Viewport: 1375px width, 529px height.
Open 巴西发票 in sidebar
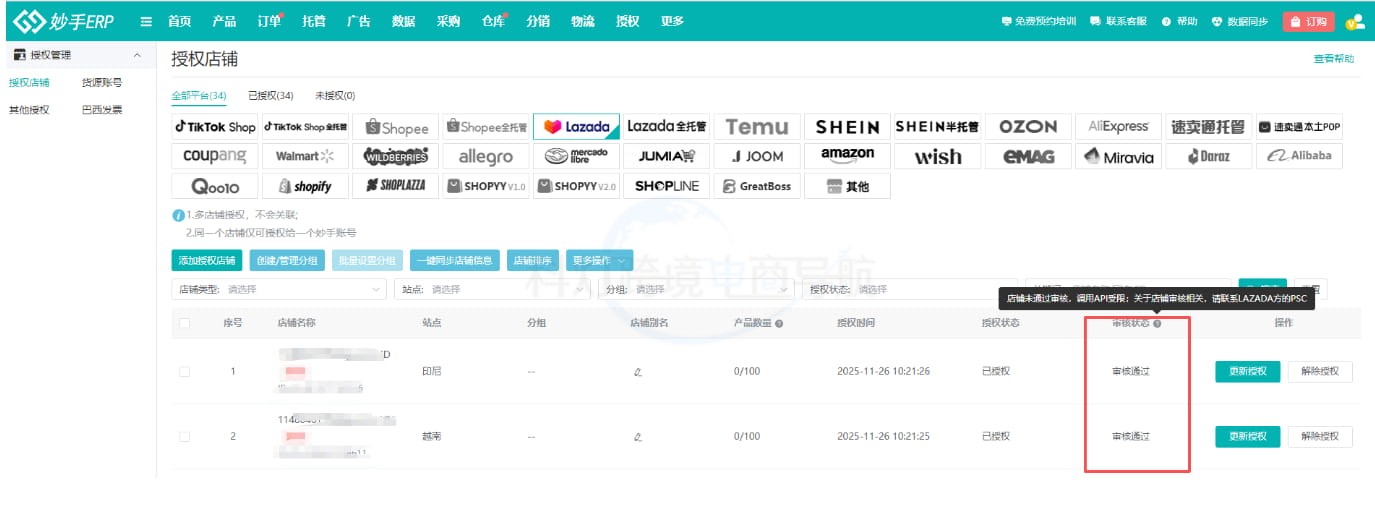pos(102,110)
